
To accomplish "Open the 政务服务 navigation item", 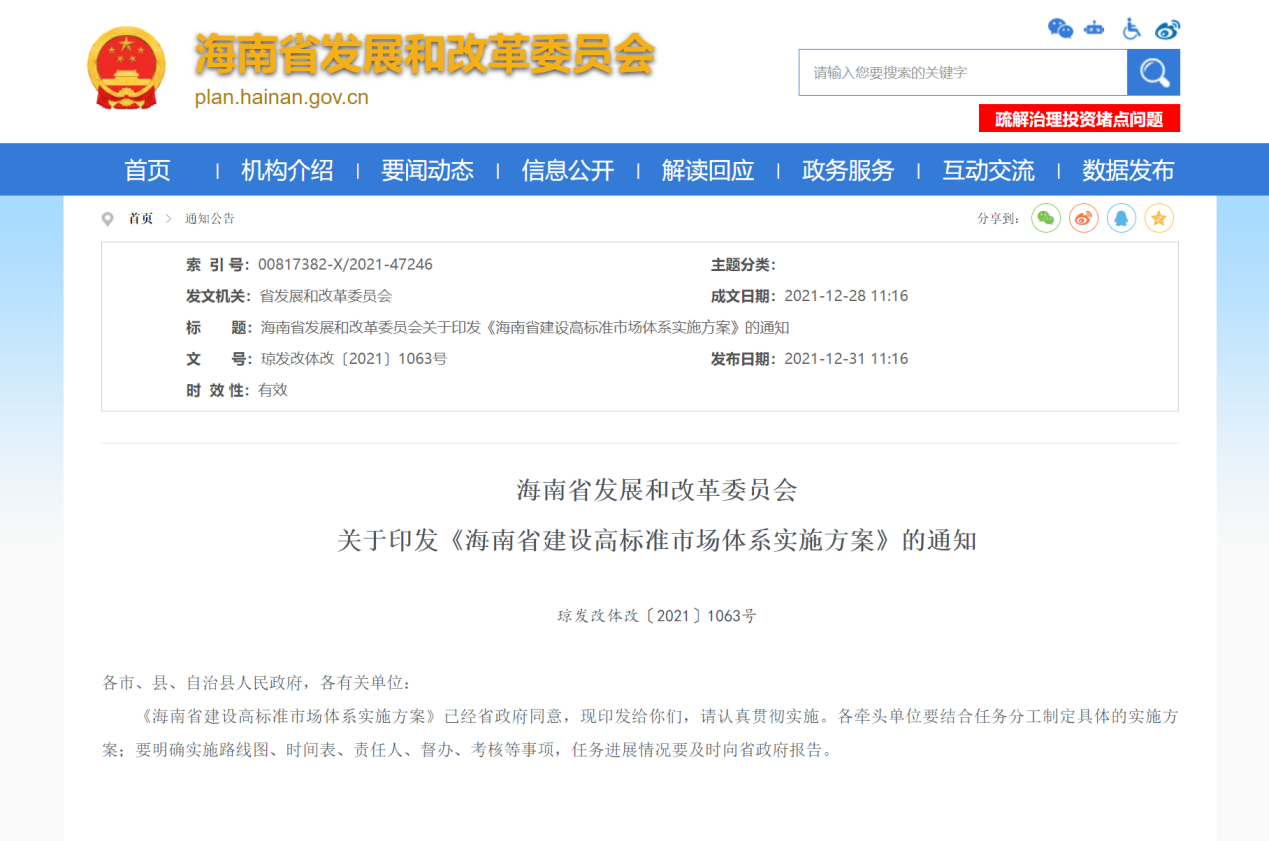I will coord(847,171).
